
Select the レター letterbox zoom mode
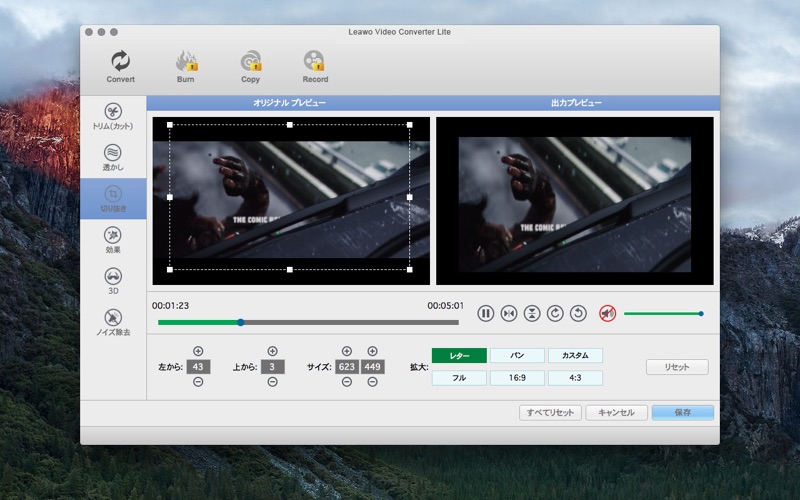pyautogui.click(x=459, y=356)
